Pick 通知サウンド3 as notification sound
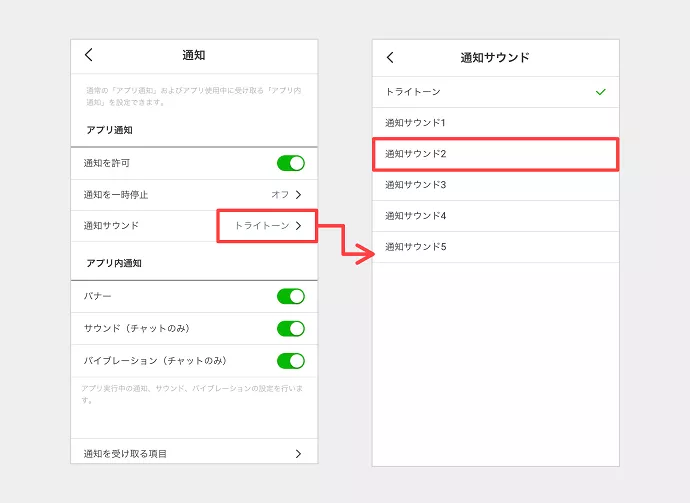690x503 pixels. pyautogui.click(x=415, y=185)
